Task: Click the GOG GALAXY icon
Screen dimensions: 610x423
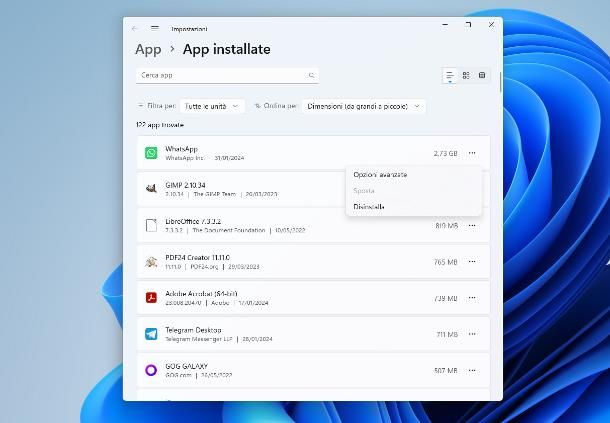Action: click(151, 370)
